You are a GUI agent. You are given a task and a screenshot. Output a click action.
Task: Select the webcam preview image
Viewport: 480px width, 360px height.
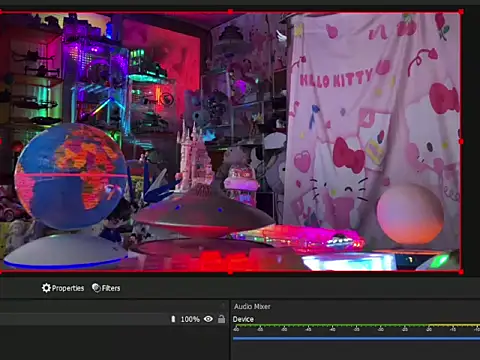click(x=230, y=142)
